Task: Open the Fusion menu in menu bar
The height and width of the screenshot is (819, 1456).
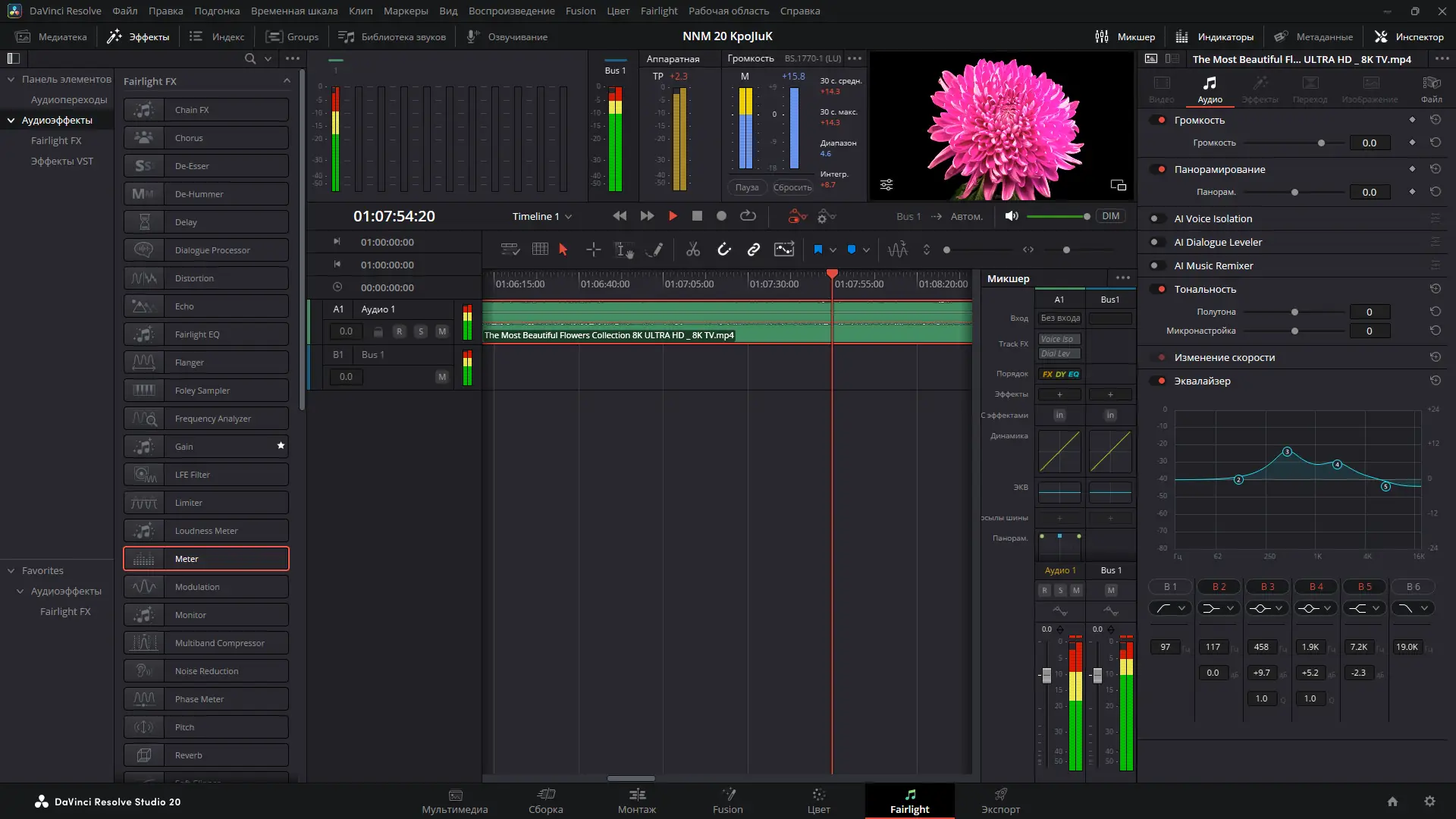Action: (580, 11)
